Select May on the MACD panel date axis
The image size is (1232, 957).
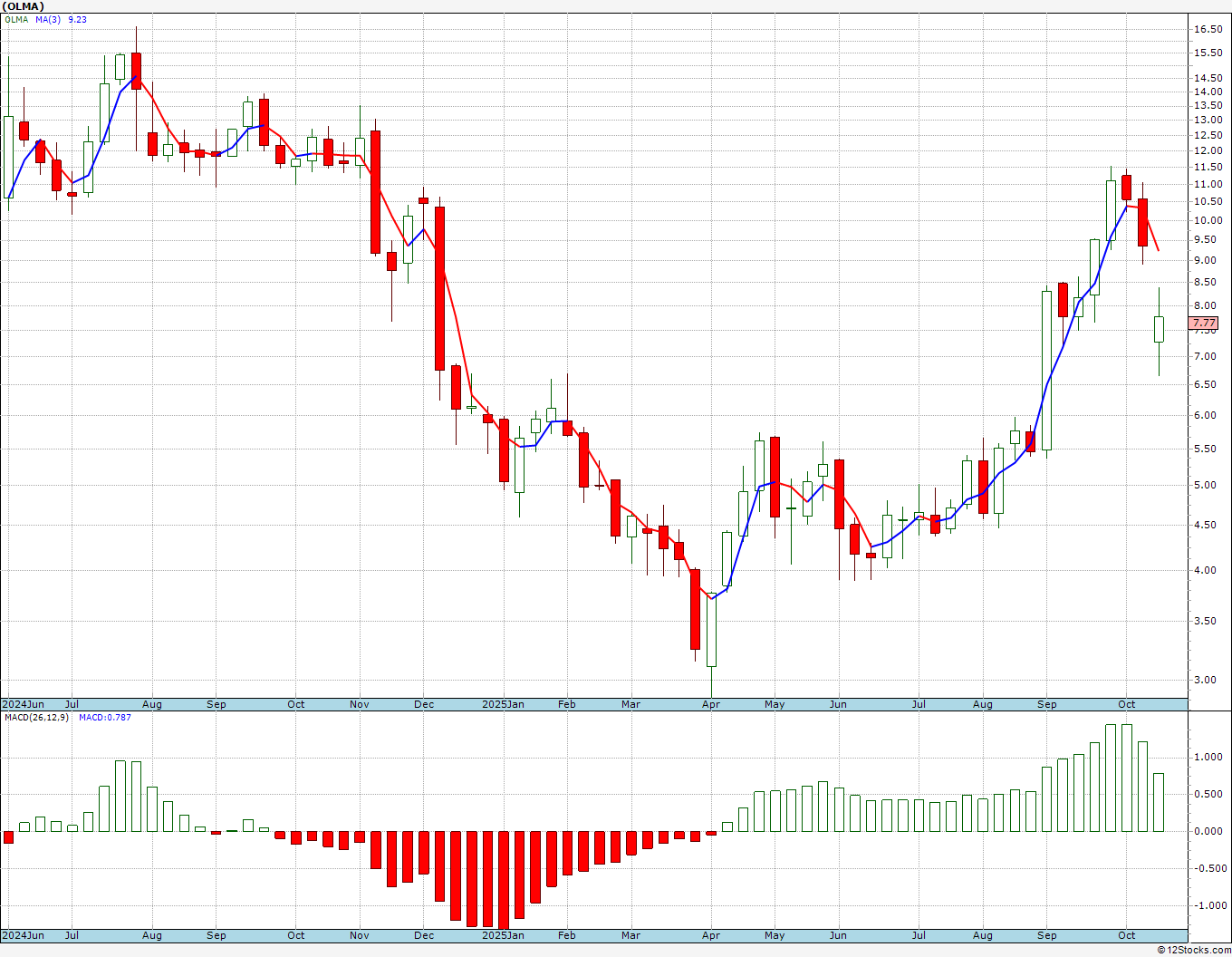tap(775, 935)
